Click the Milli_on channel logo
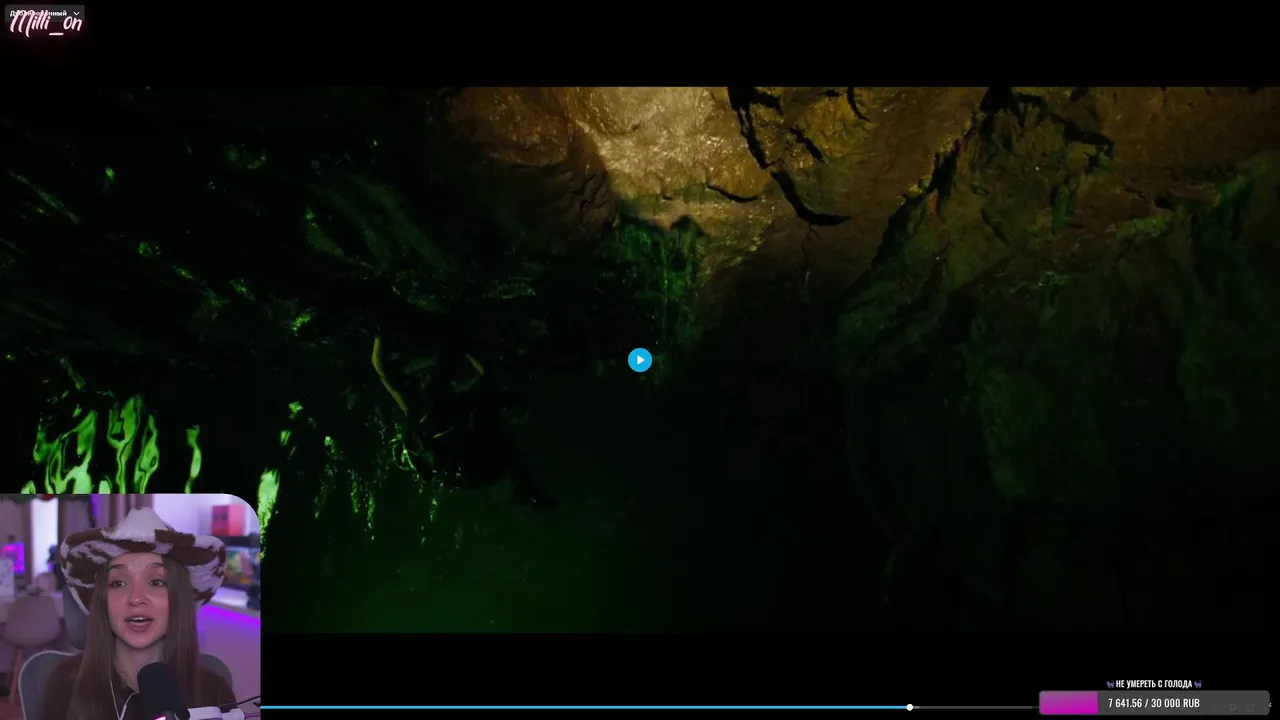Image resolution: width=1280 pixels, height=720 pixels. 46,25
